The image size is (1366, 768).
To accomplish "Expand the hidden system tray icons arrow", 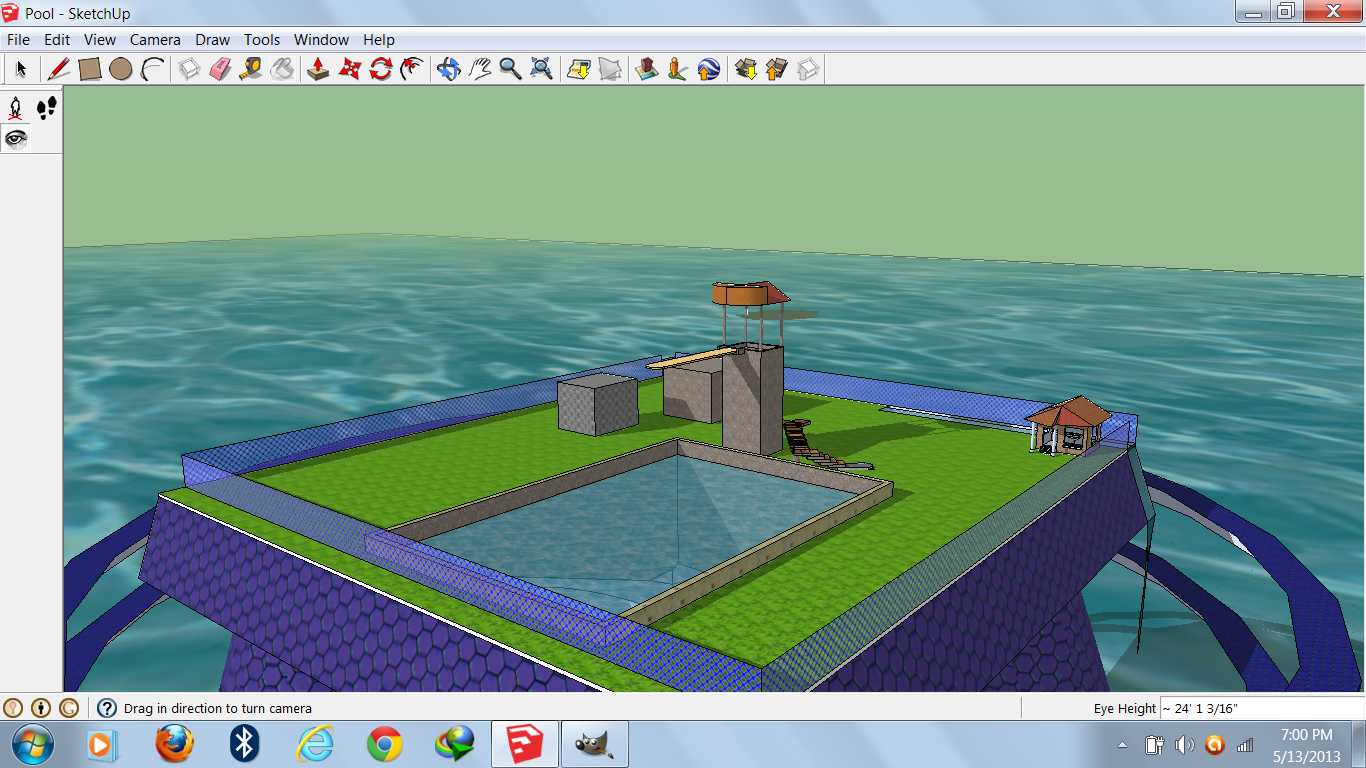I will click(1122, 745).
